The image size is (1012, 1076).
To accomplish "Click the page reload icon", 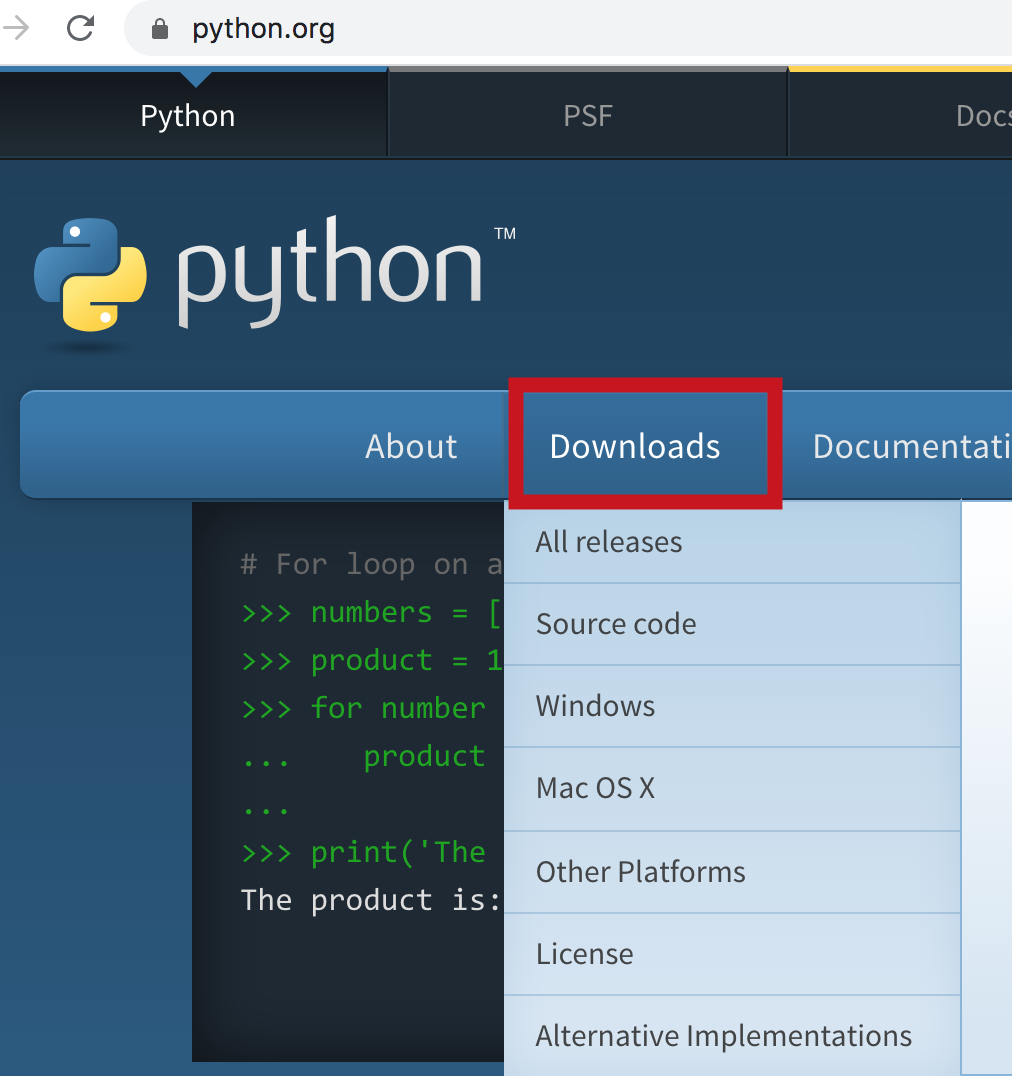I will coord(79,28).
